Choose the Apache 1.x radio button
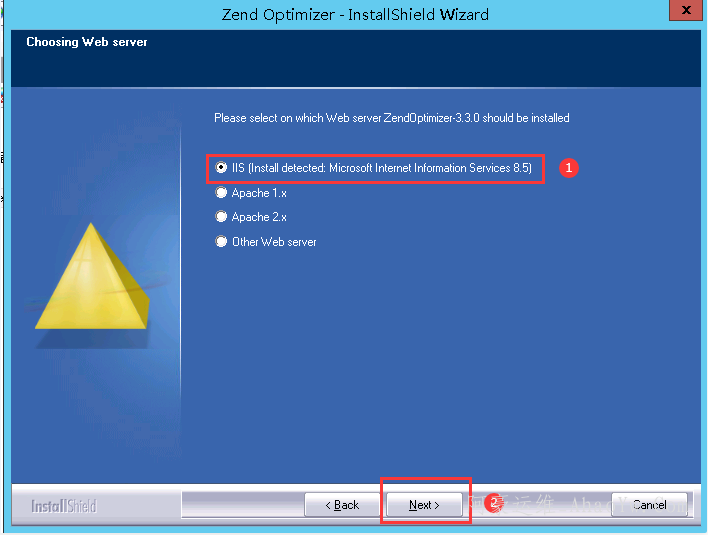The width and height of the screenshot is (708, 535). [221, 193]
